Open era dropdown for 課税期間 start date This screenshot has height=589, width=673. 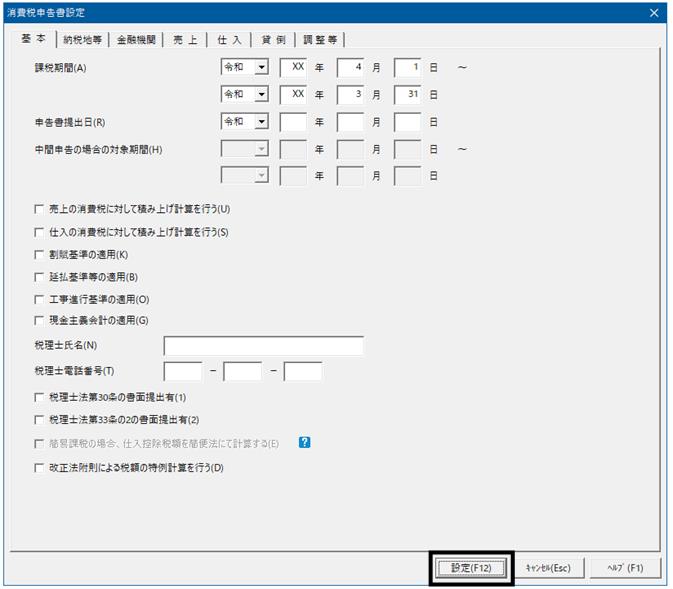(261, 67)
